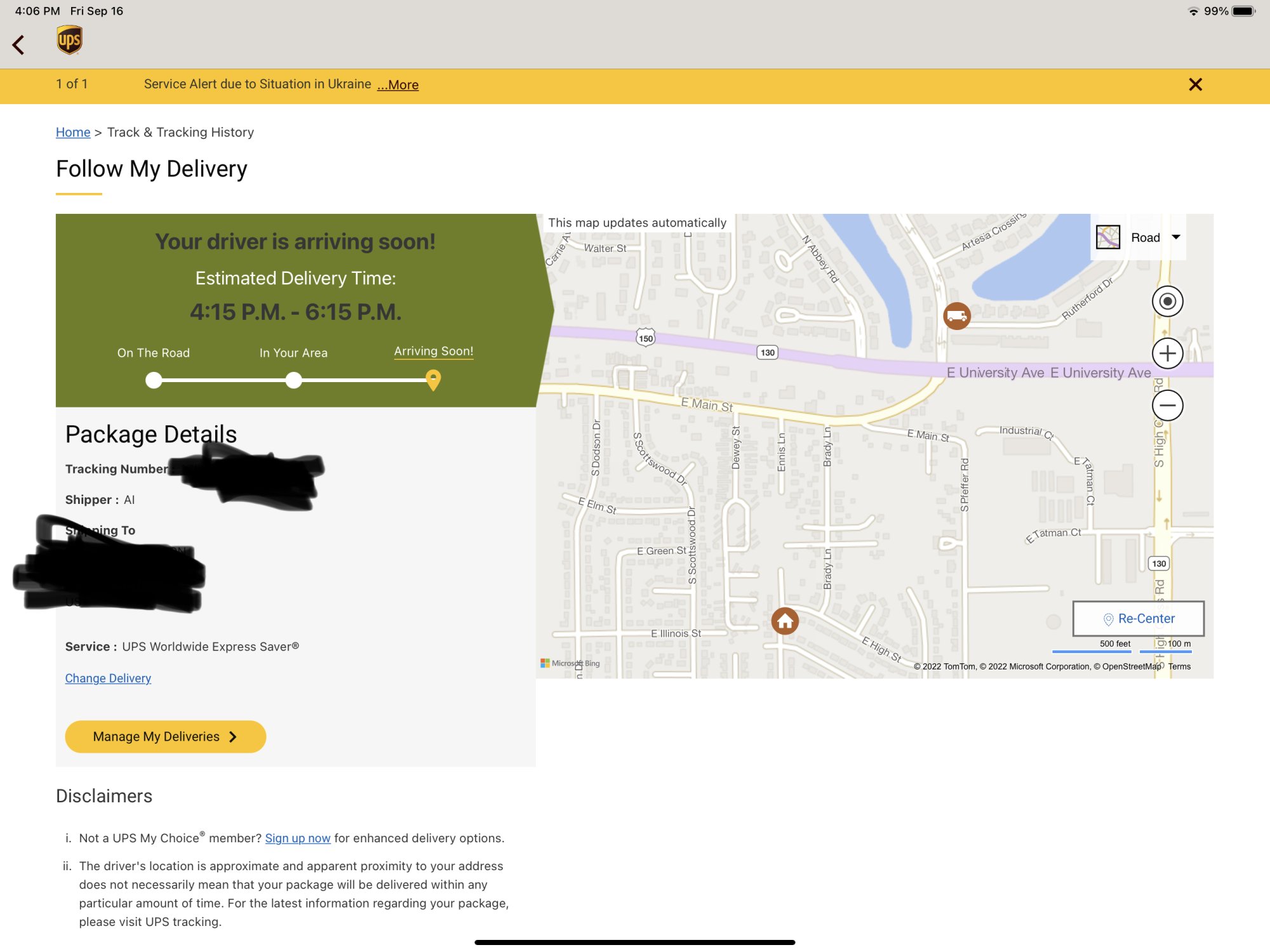The height and width of the screenshot is (952, 1270).
Task: Open the service alert More link
Action: [398, 84]
